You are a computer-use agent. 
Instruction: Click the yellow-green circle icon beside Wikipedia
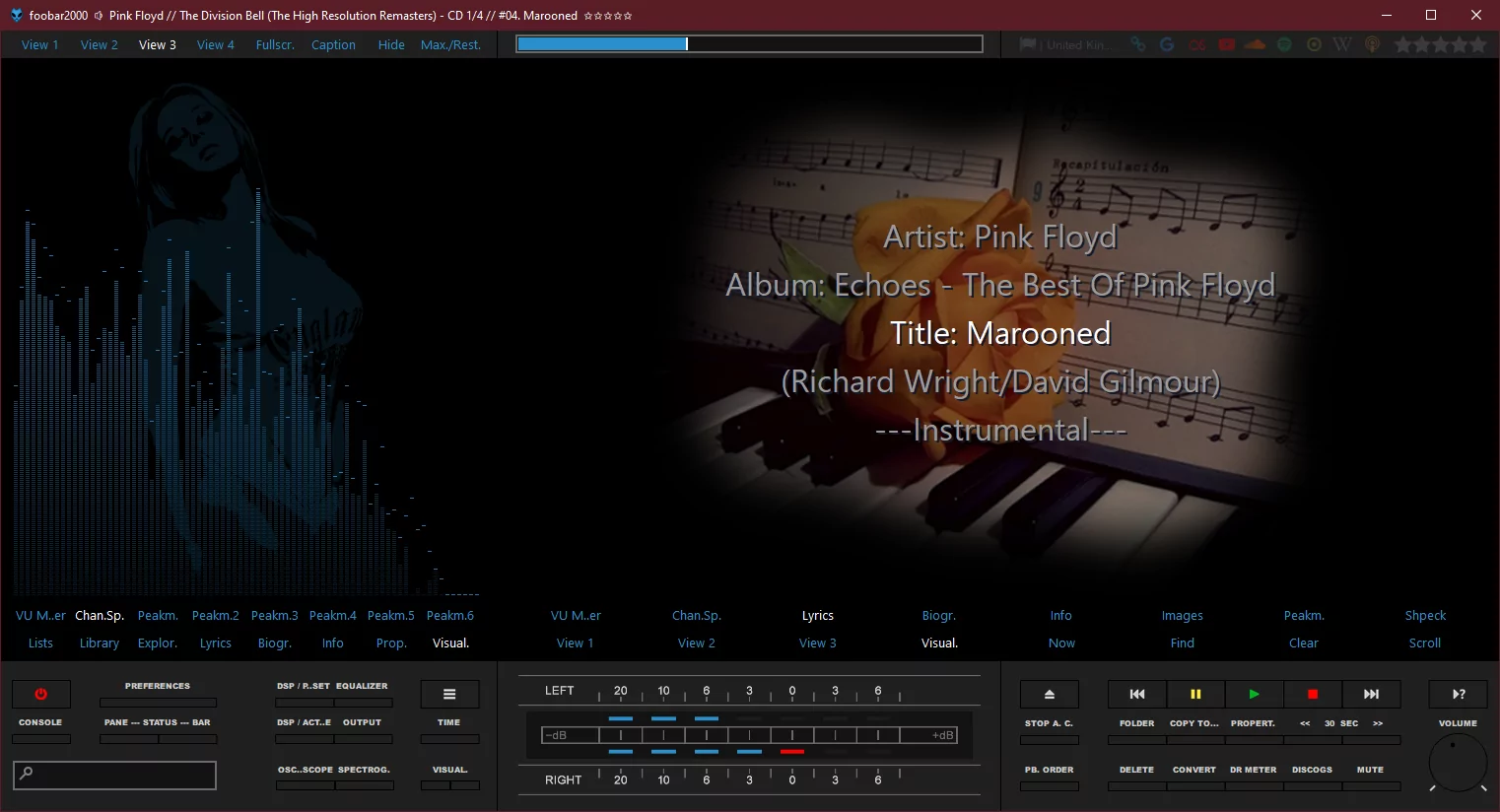(1314, 44)
